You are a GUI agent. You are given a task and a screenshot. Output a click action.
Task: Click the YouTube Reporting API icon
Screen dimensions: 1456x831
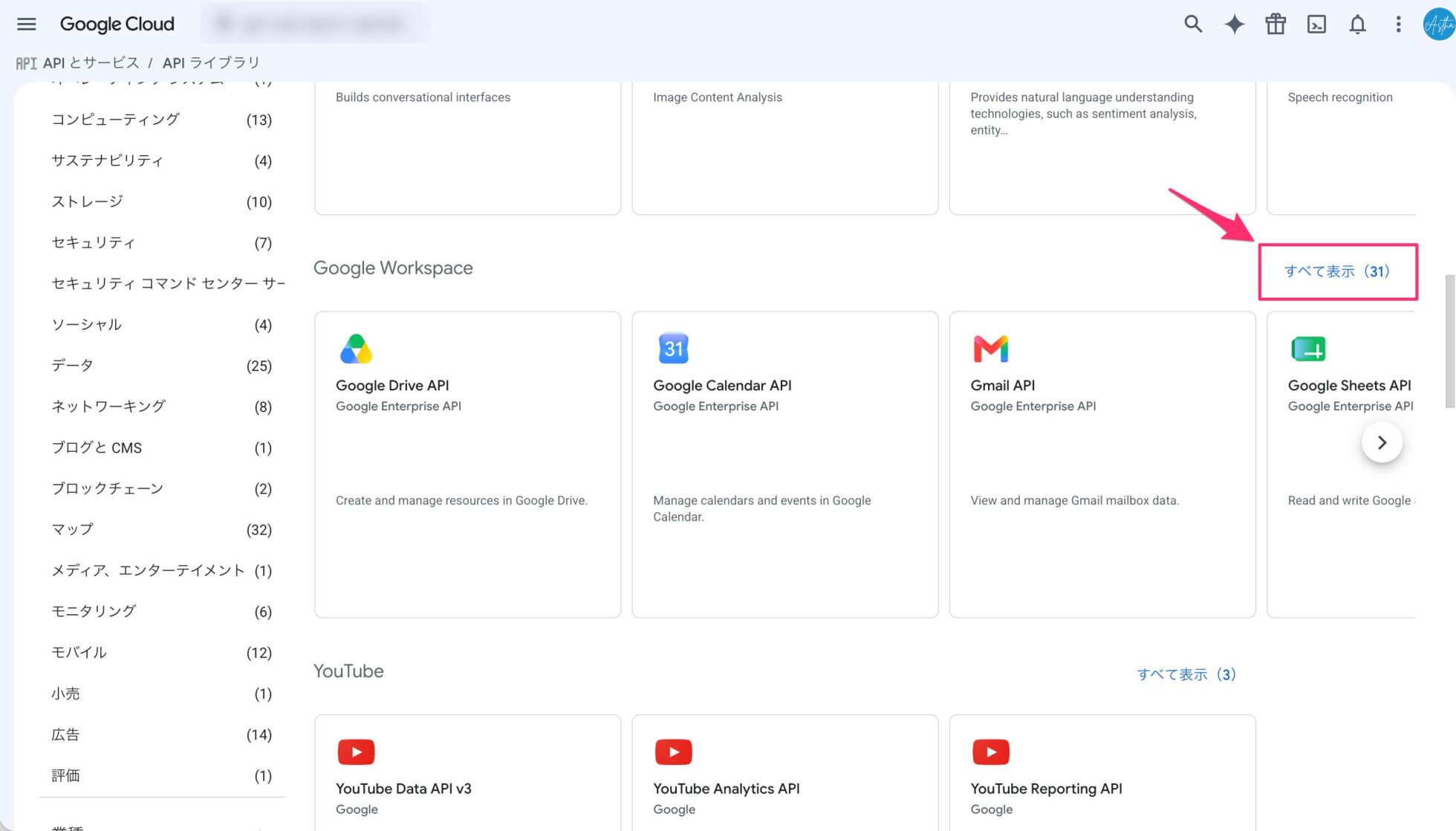tap(991, 751)
